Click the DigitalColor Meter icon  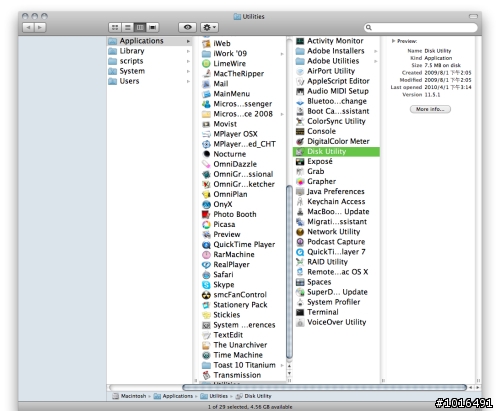point(300,141)
